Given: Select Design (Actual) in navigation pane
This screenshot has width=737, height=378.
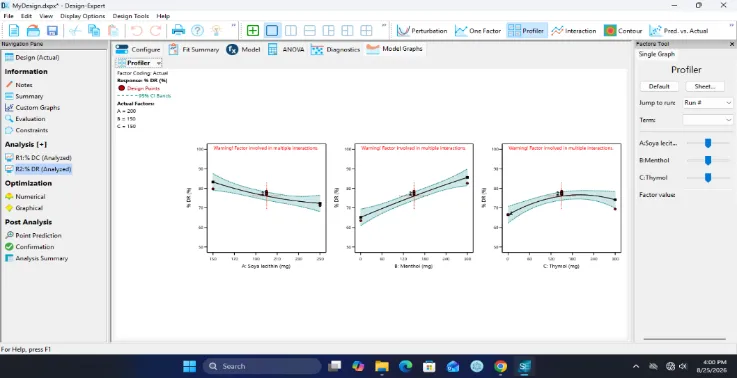Looking at the screenshot, I should coord(32,57).
